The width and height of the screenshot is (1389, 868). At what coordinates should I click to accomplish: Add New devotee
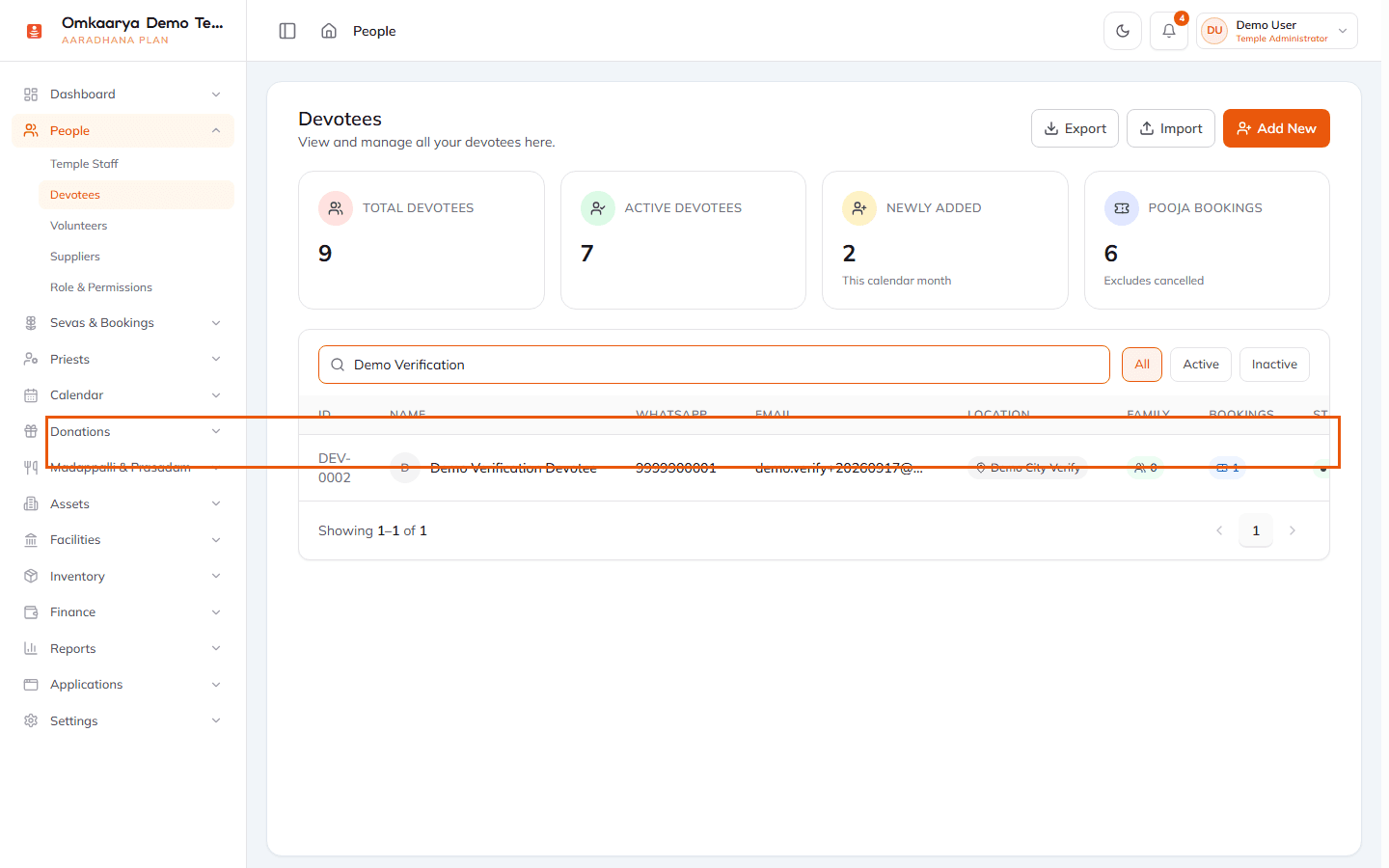[1276, 128]
